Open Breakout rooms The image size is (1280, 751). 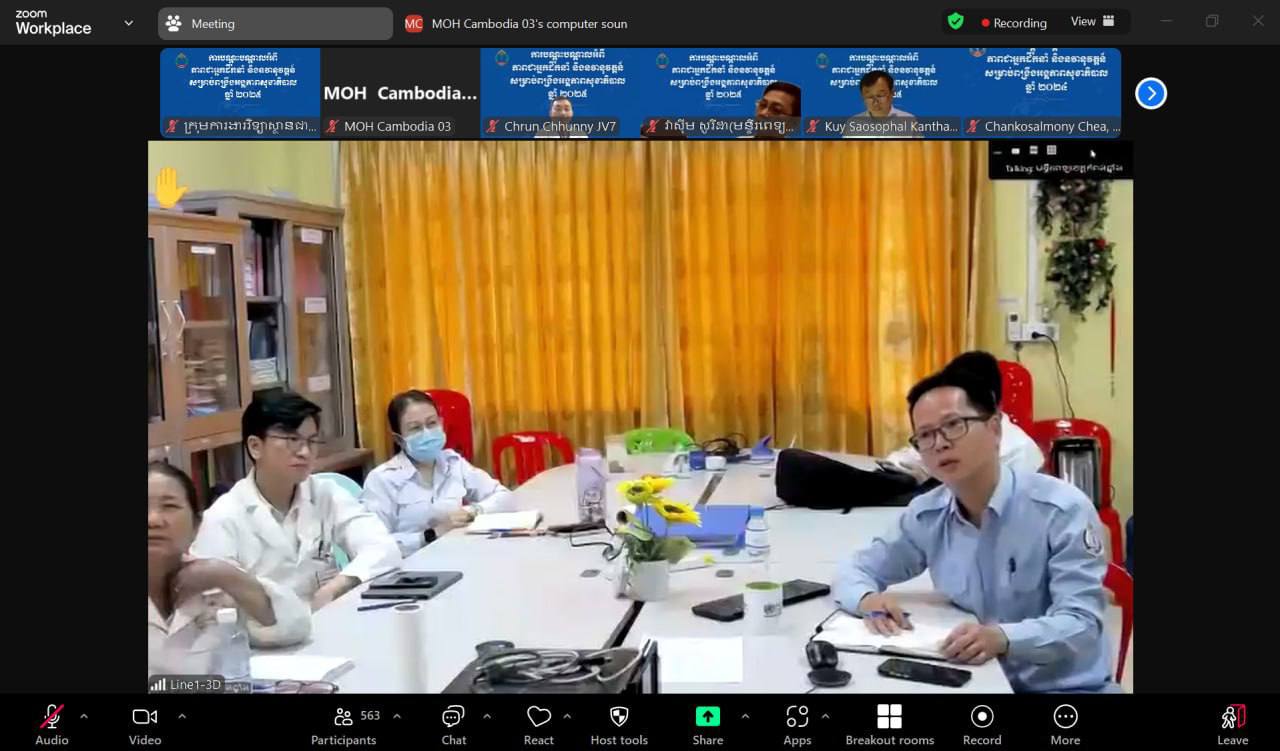[890, 724]
